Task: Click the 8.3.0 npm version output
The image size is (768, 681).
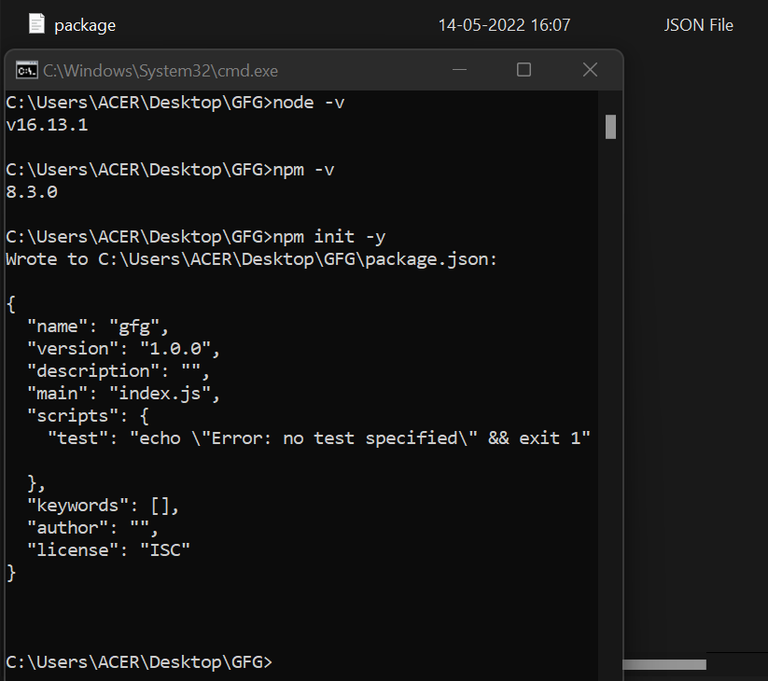Action: (31, 192)
